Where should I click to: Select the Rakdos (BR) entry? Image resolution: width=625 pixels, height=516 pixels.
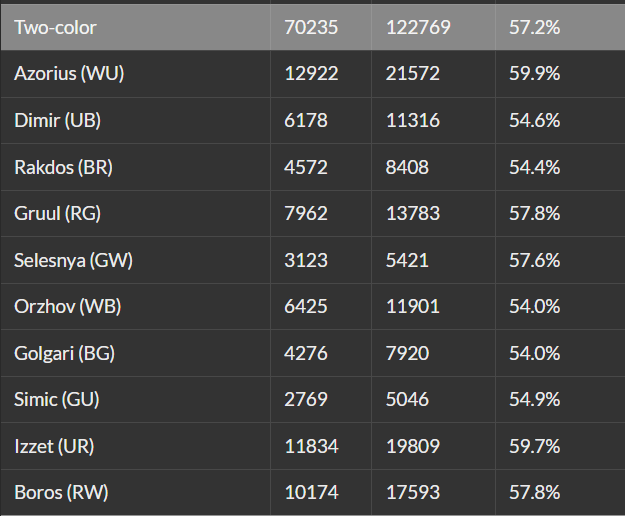pyautogui.click(x=63, y=167)
